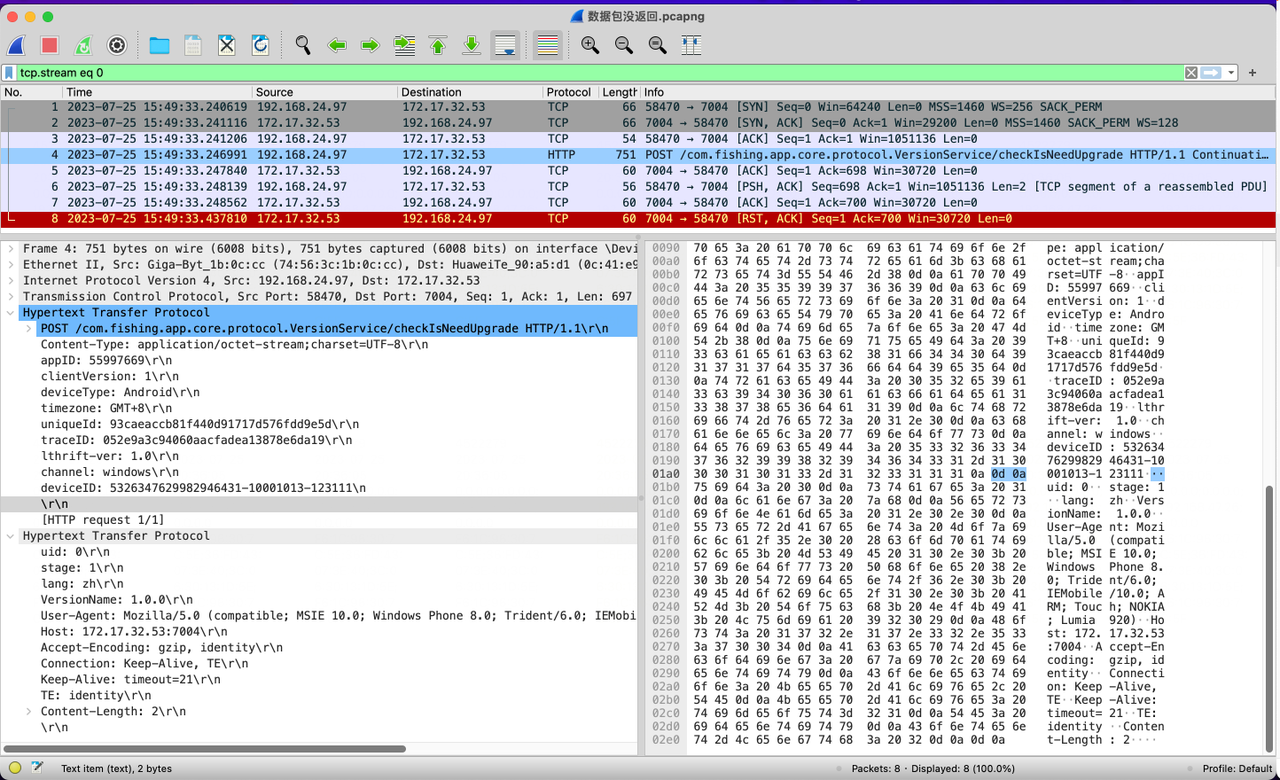Reload this capture file
This screenshot has width=1280, height=780.
coord(260,45)
